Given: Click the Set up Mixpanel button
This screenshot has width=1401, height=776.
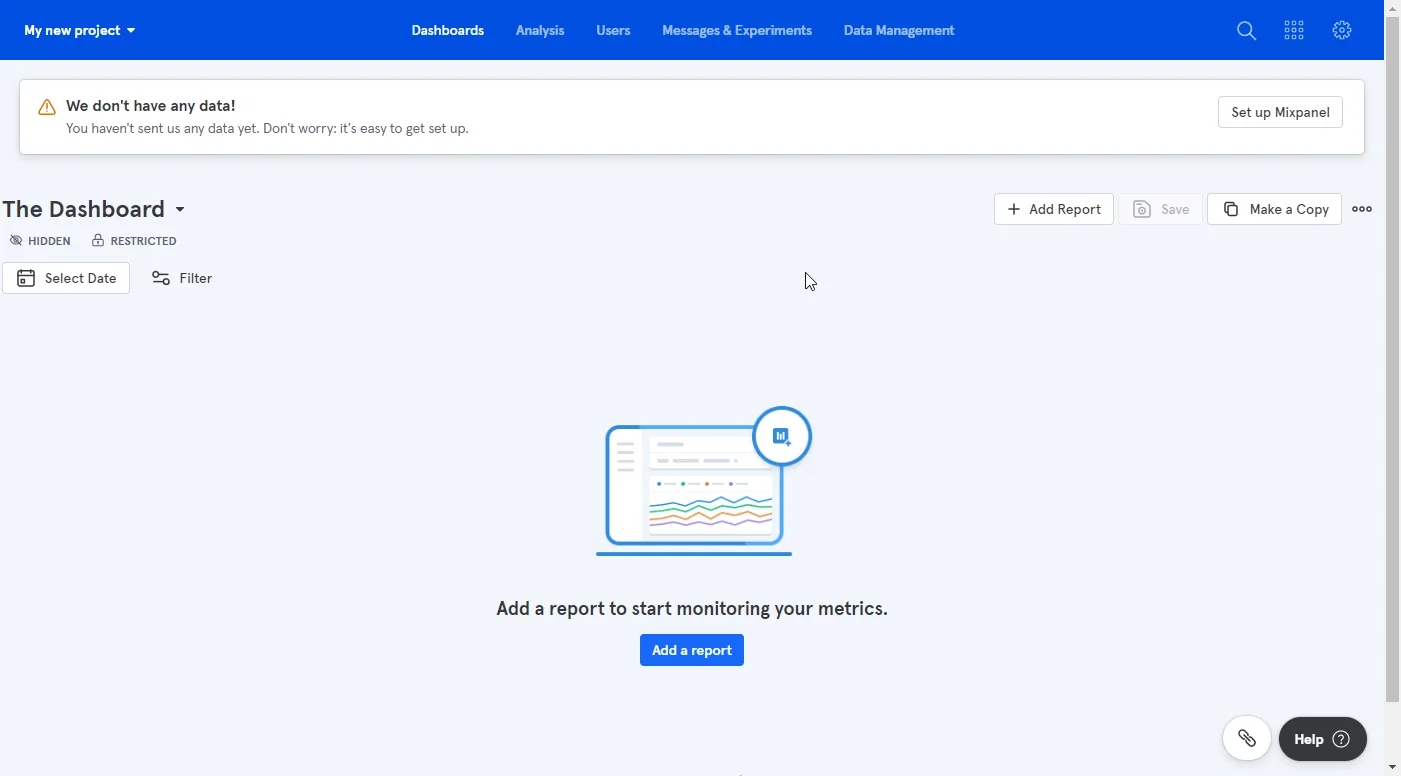Looking at the screenshot, I should click(x=1280, y=112).
